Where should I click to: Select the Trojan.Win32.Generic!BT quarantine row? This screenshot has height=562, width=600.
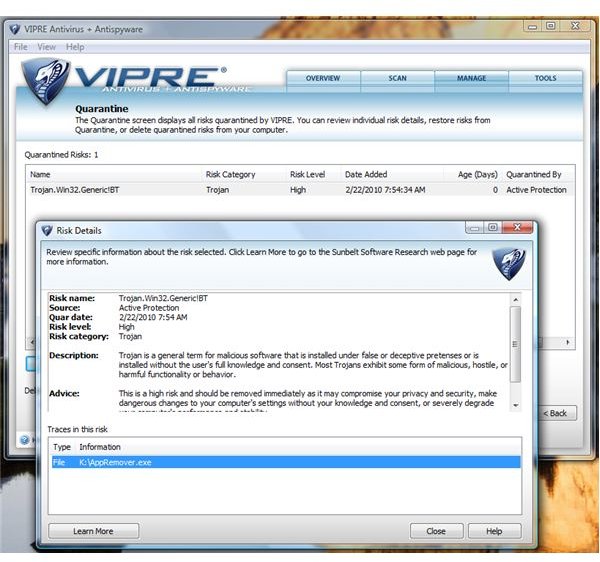[x=300, y=190]
